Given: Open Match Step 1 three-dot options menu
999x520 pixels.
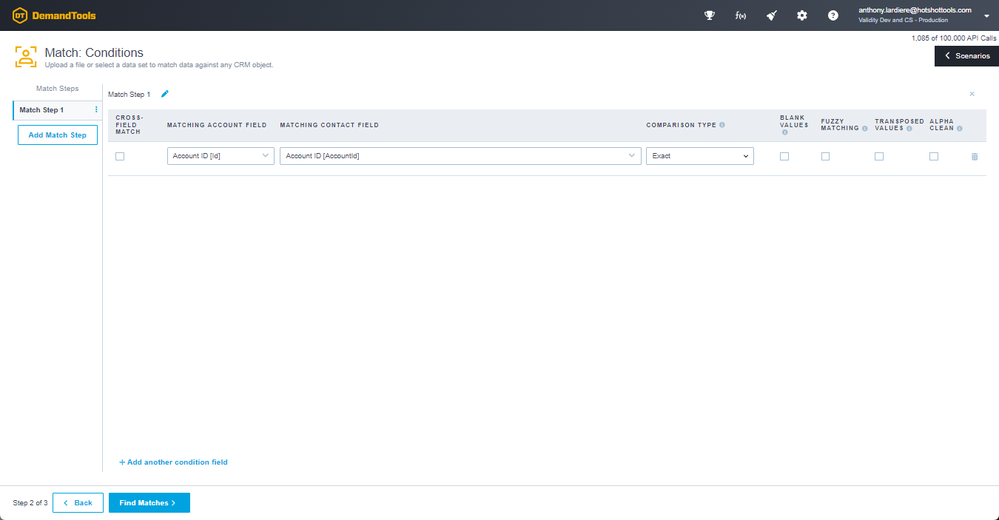Looking at the screenshot, I should 96,110.
